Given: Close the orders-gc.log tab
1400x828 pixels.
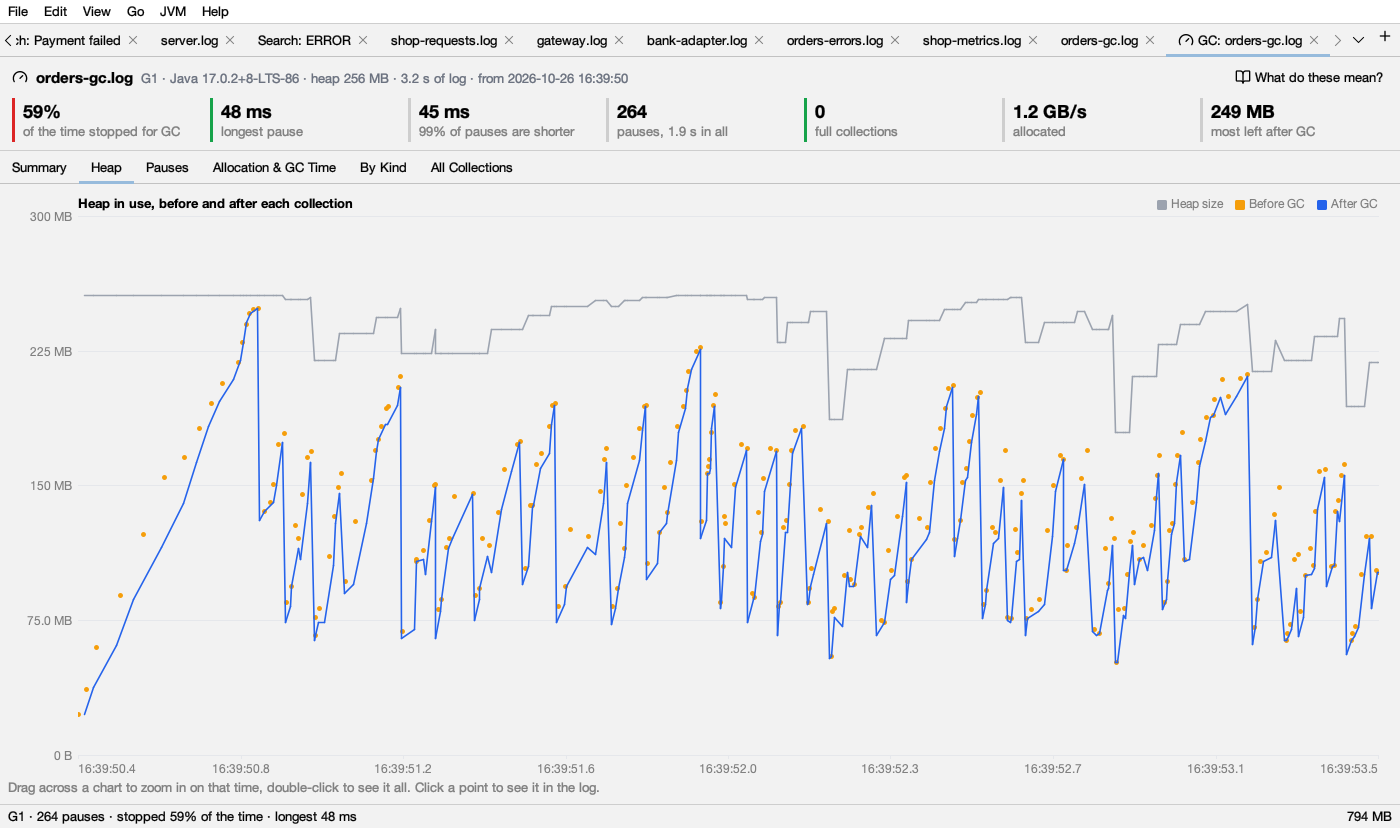Looking at the screenshot, I should point(1150,41).
